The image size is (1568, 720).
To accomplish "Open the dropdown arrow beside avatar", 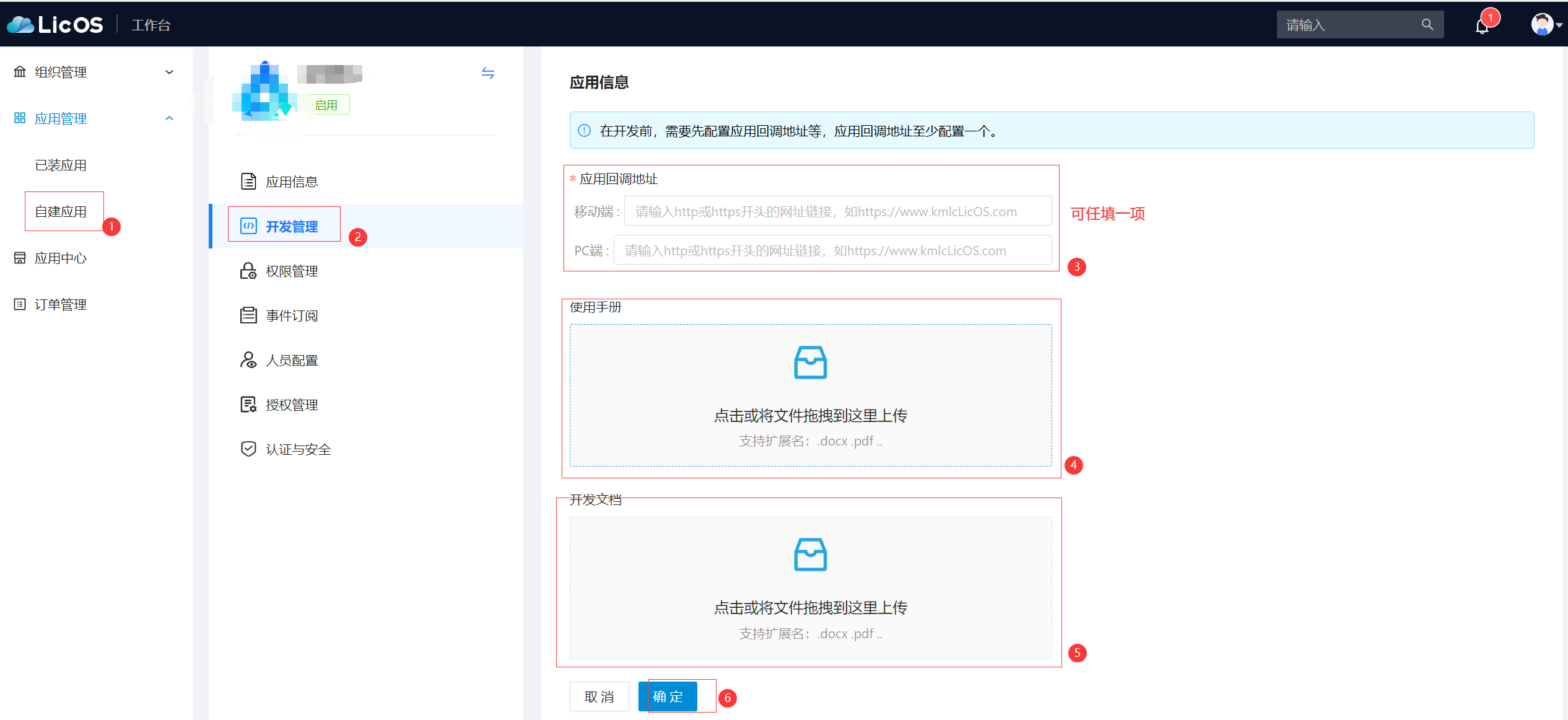I will pos(1559,25).
